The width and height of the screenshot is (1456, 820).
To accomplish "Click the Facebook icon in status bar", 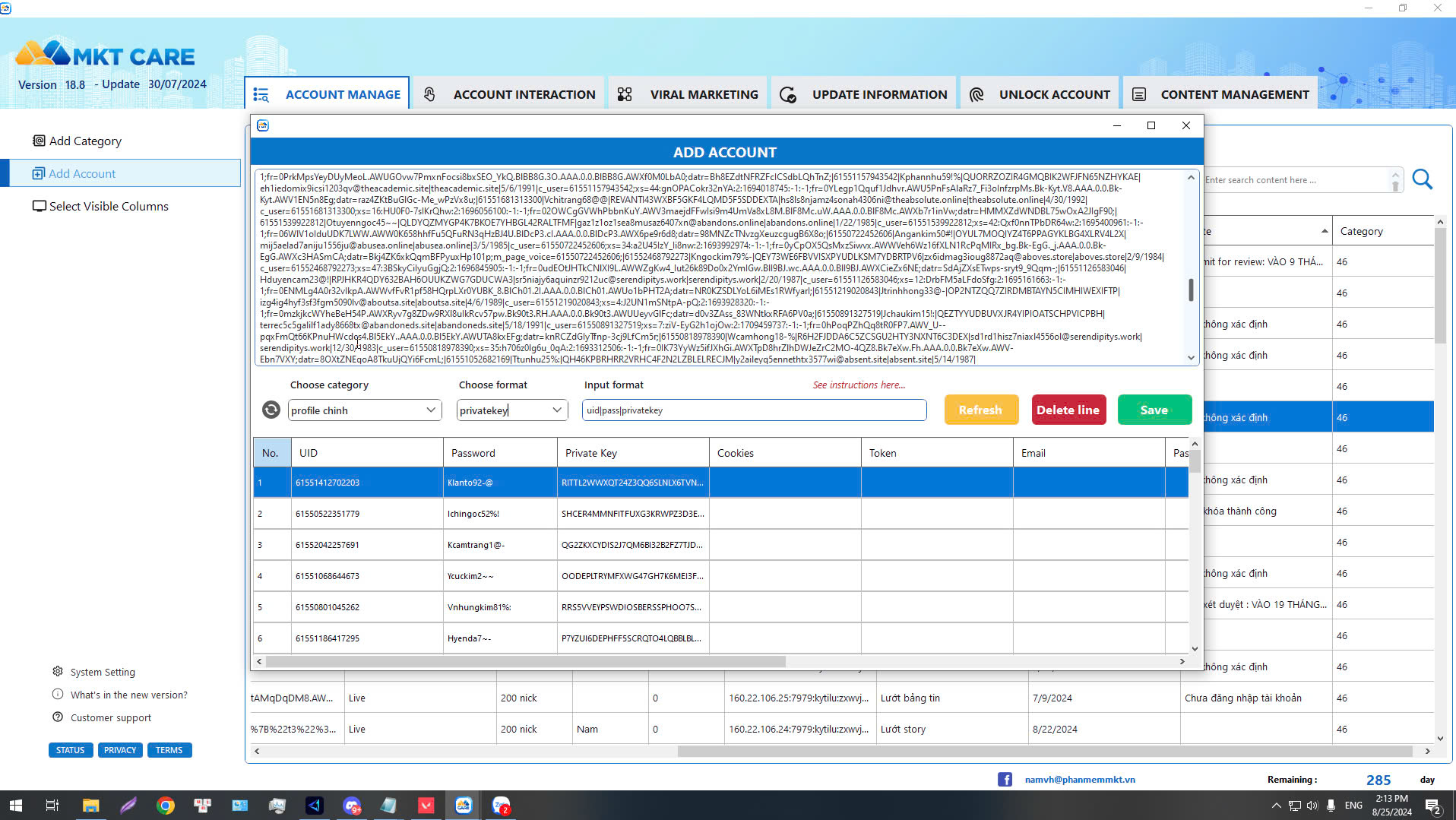I will 1005,779.
